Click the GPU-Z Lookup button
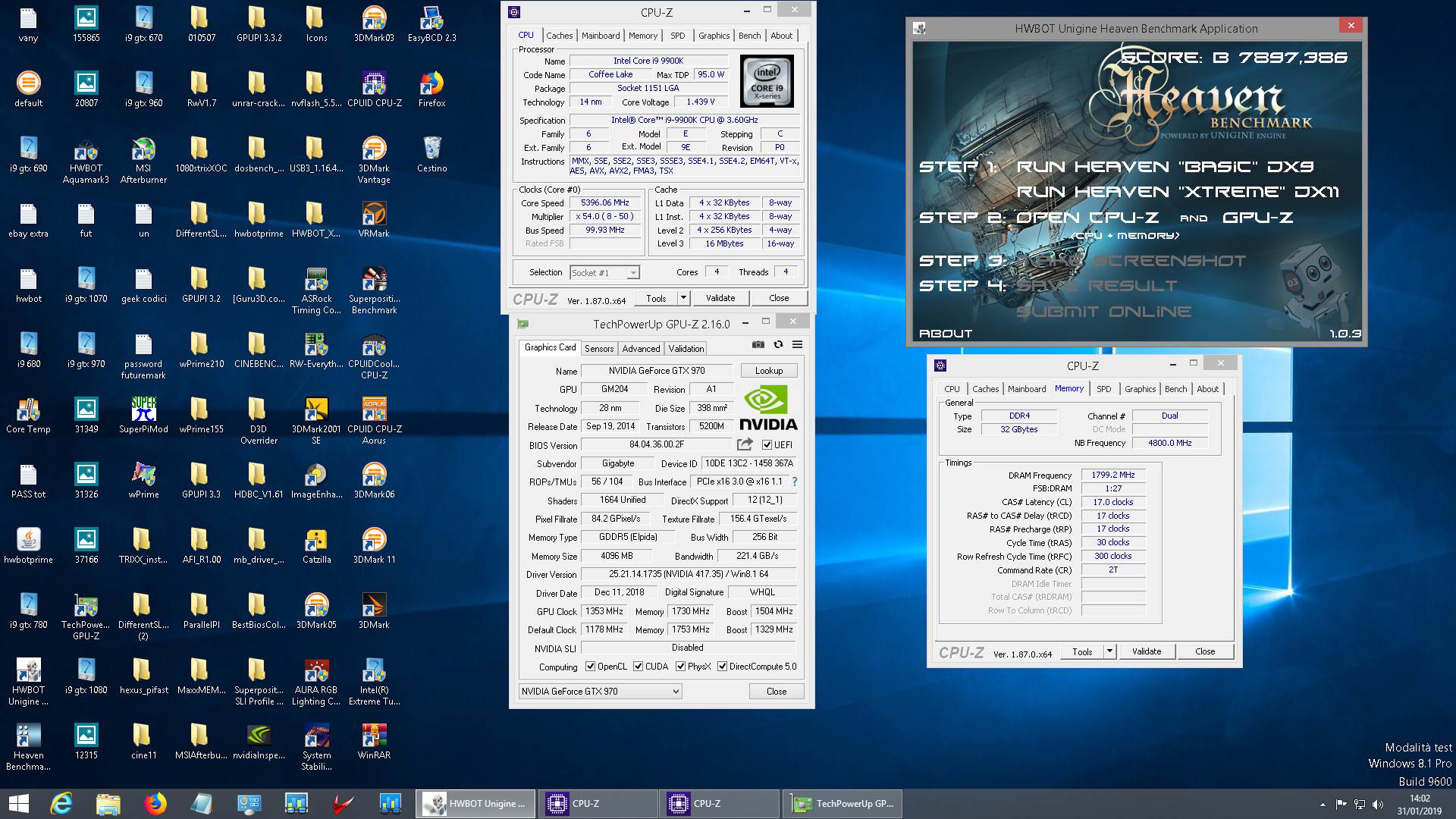This screenshot has width=1456, height=819. tap(768, 371)
